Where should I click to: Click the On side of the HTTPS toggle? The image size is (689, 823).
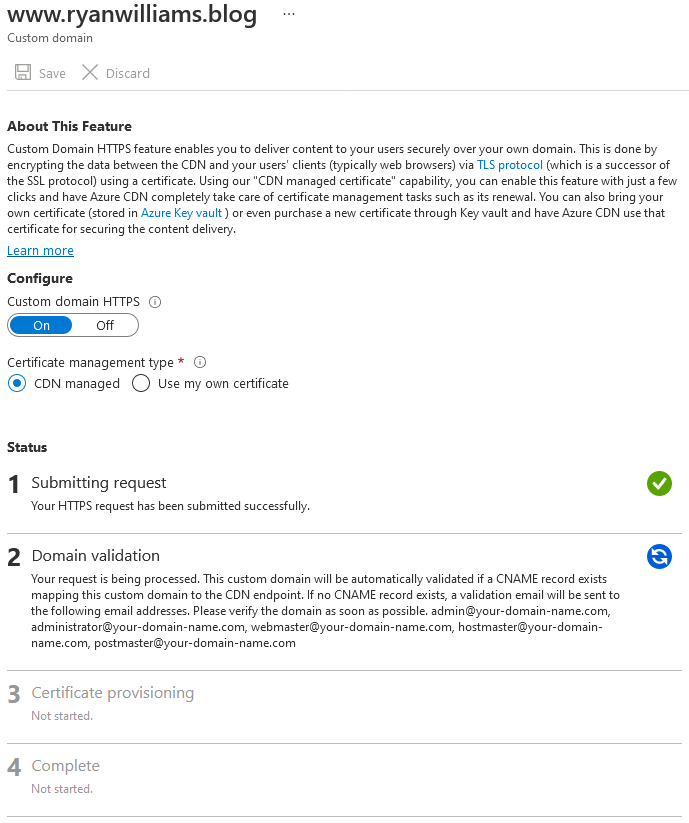pos(40,325)
